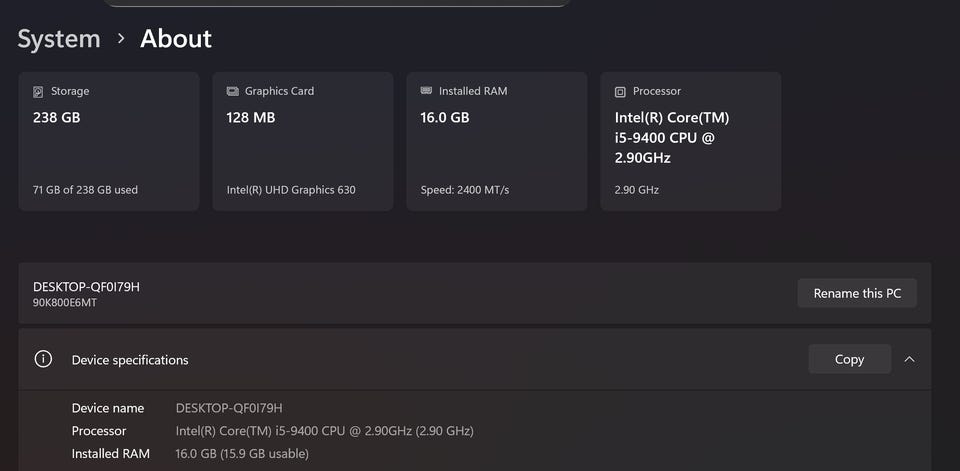Click the Device name value DESKTOP-QF0I79H in specifications

tap(229, 408)
